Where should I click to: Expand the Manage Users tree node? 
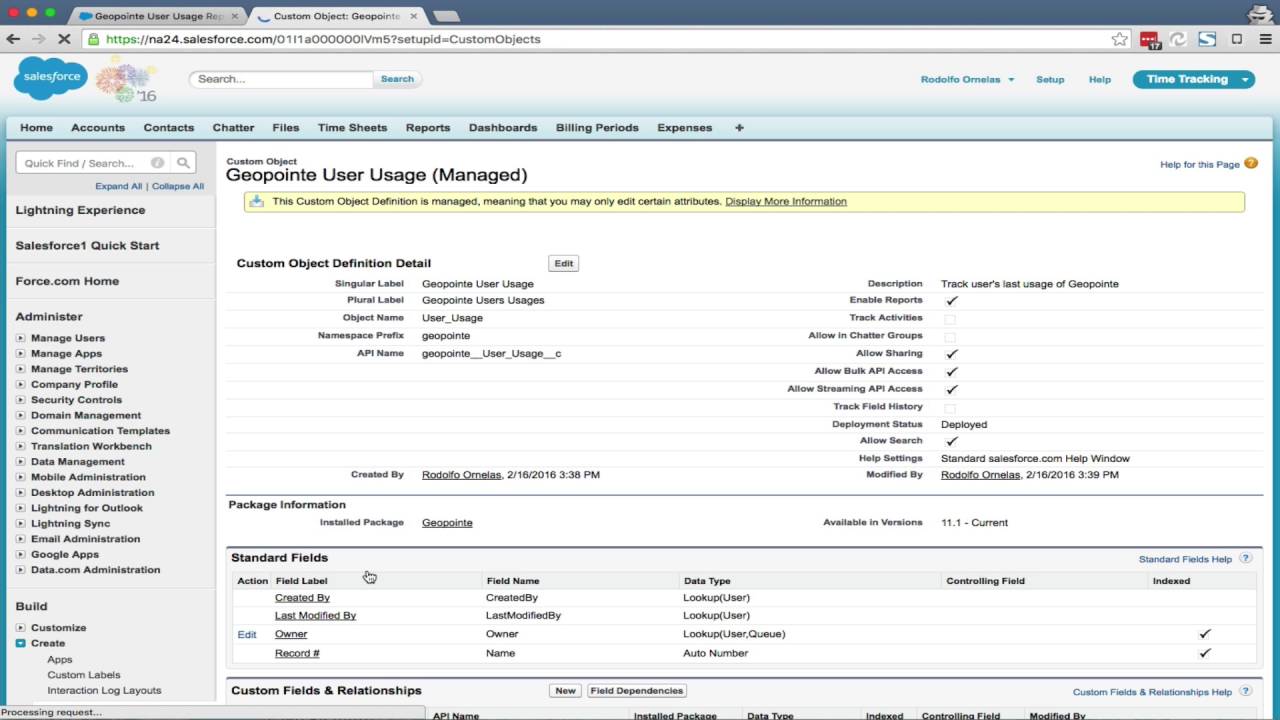[20, 338]
